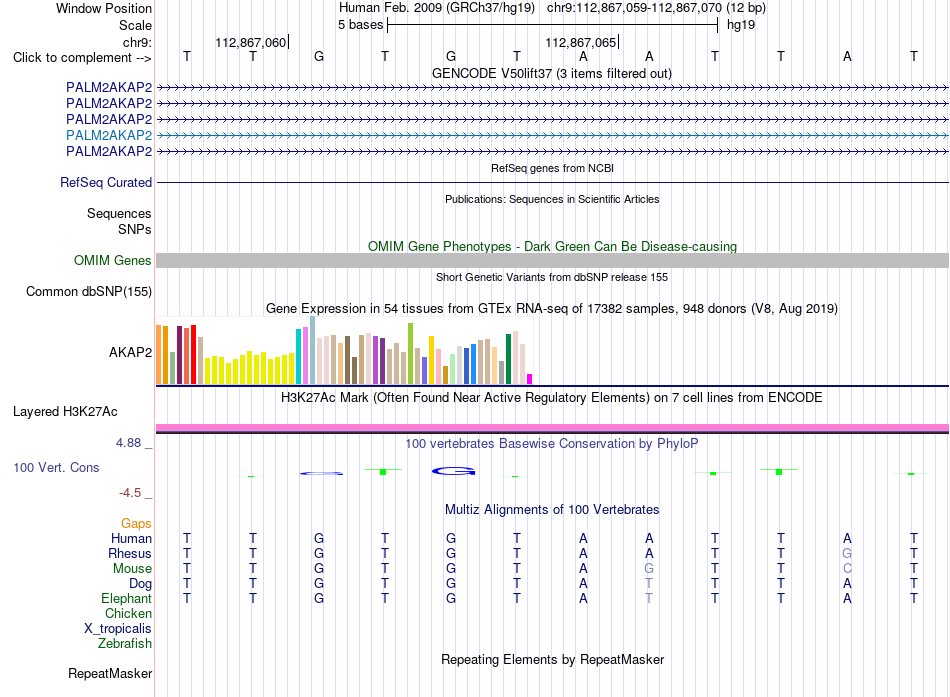The width and height of the screenshot is (950, 697).
Task: Open the H3K27Ac Mark track title
Action: (551, 398)
